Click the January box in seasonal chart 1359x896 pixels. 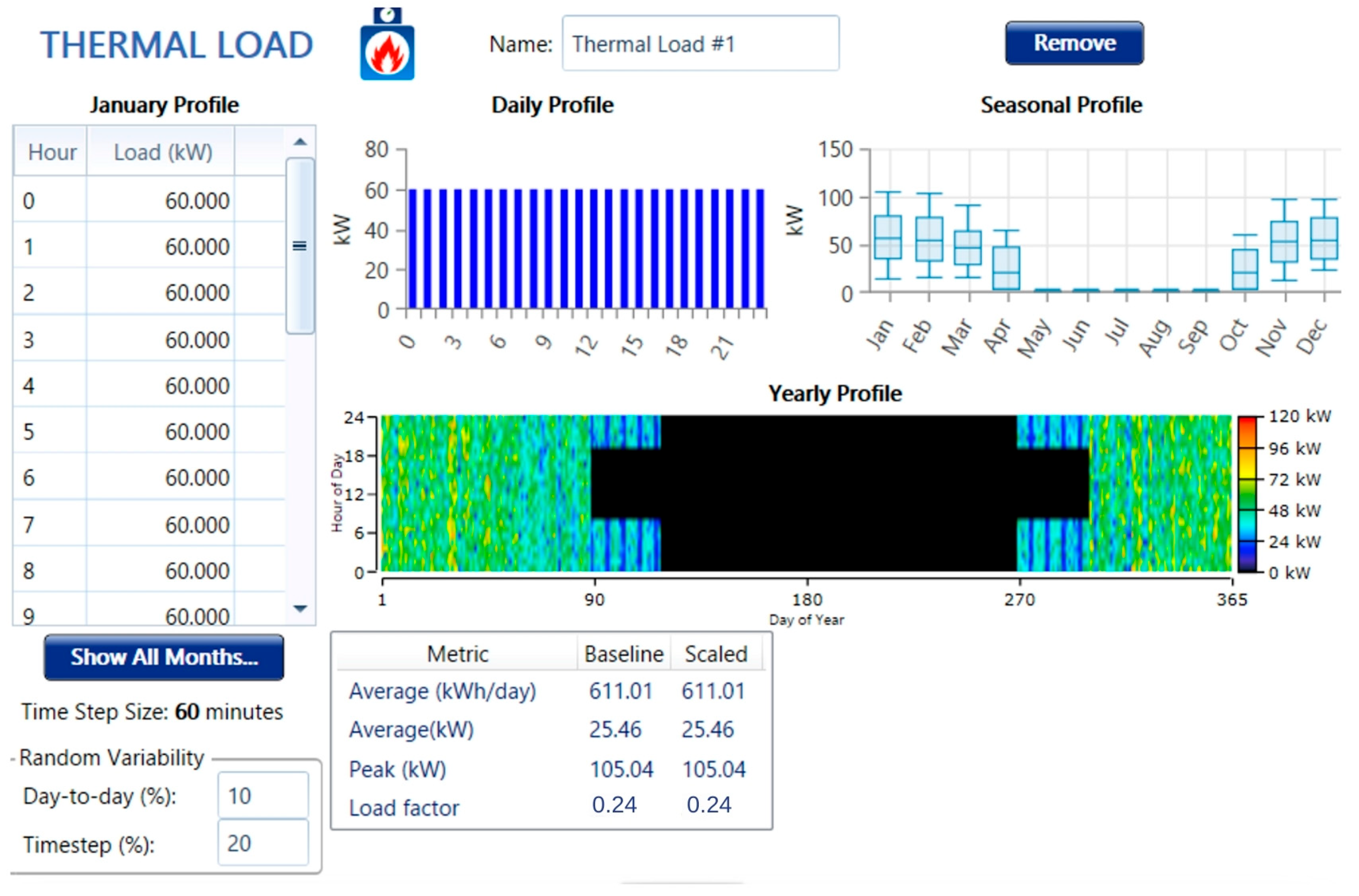888,237
